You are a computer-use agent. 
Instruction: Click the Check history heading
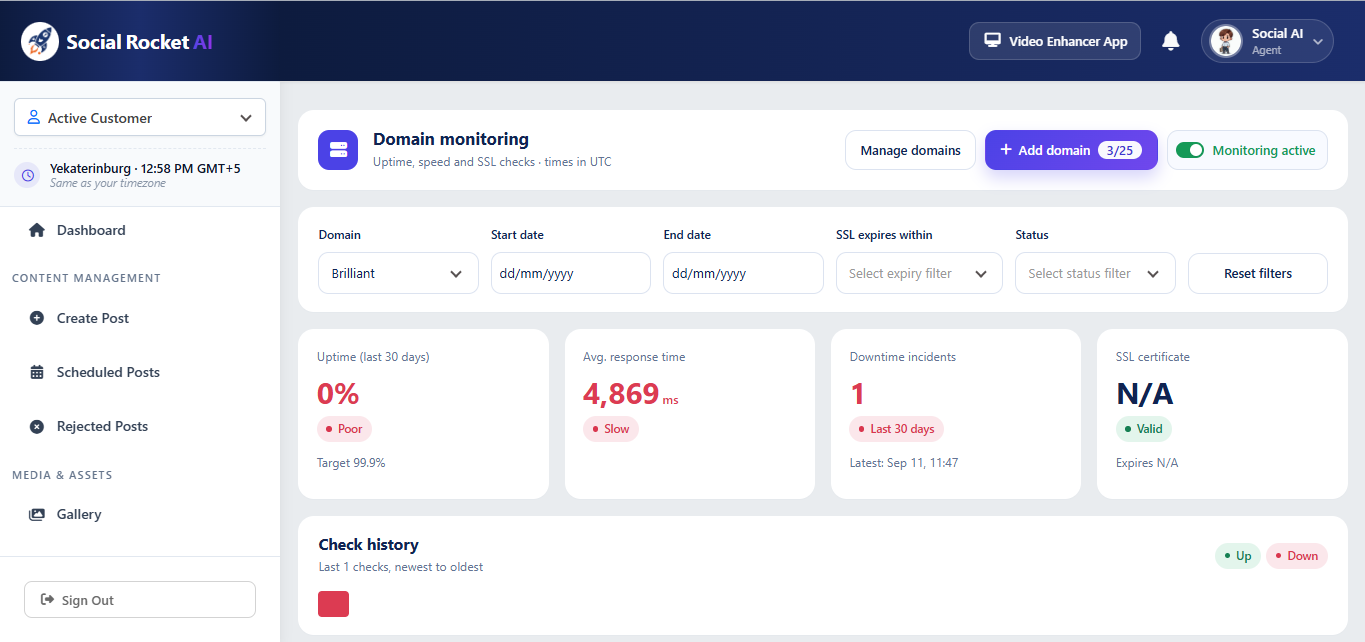point(368,545)
